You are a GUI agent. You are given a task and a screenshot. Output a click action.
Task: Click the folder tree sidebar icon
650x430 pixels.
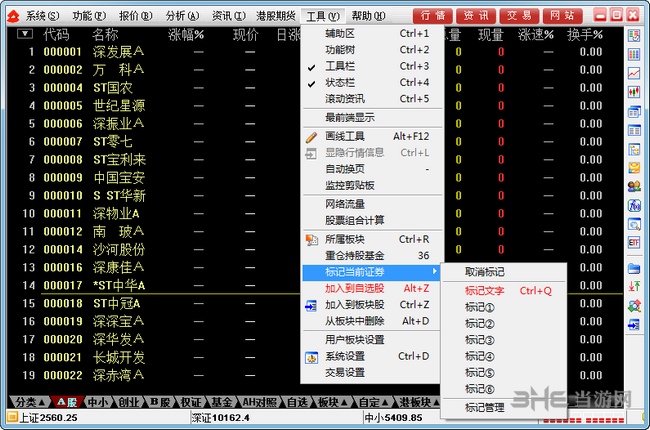(634, 149)
